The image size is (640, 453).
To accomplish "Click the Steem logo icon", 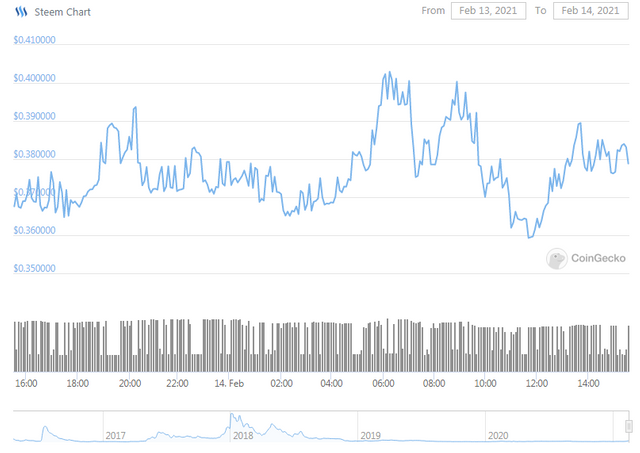I will [x=21, y=12].
